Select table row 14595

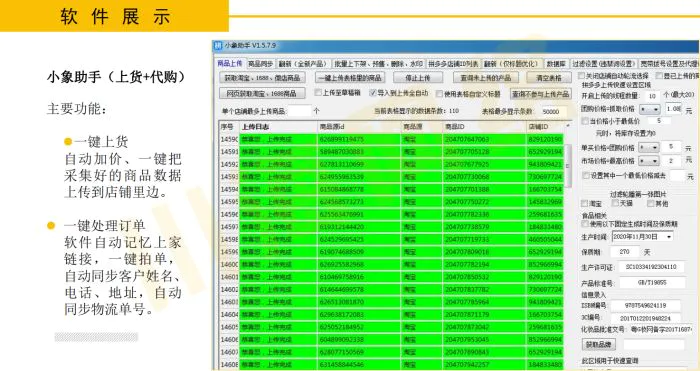(391, 202)
